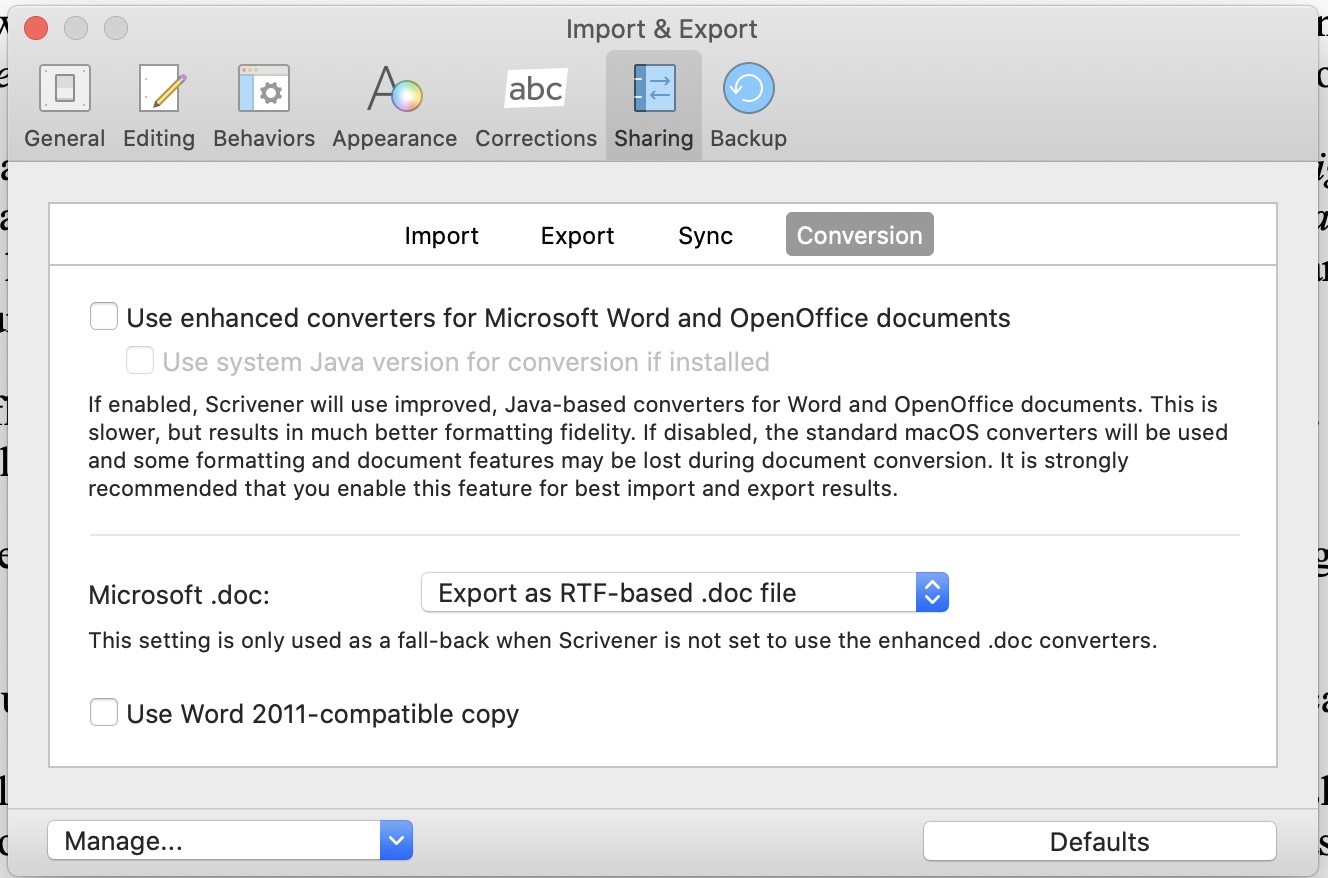Select the Conversion tab

(860, 235)
